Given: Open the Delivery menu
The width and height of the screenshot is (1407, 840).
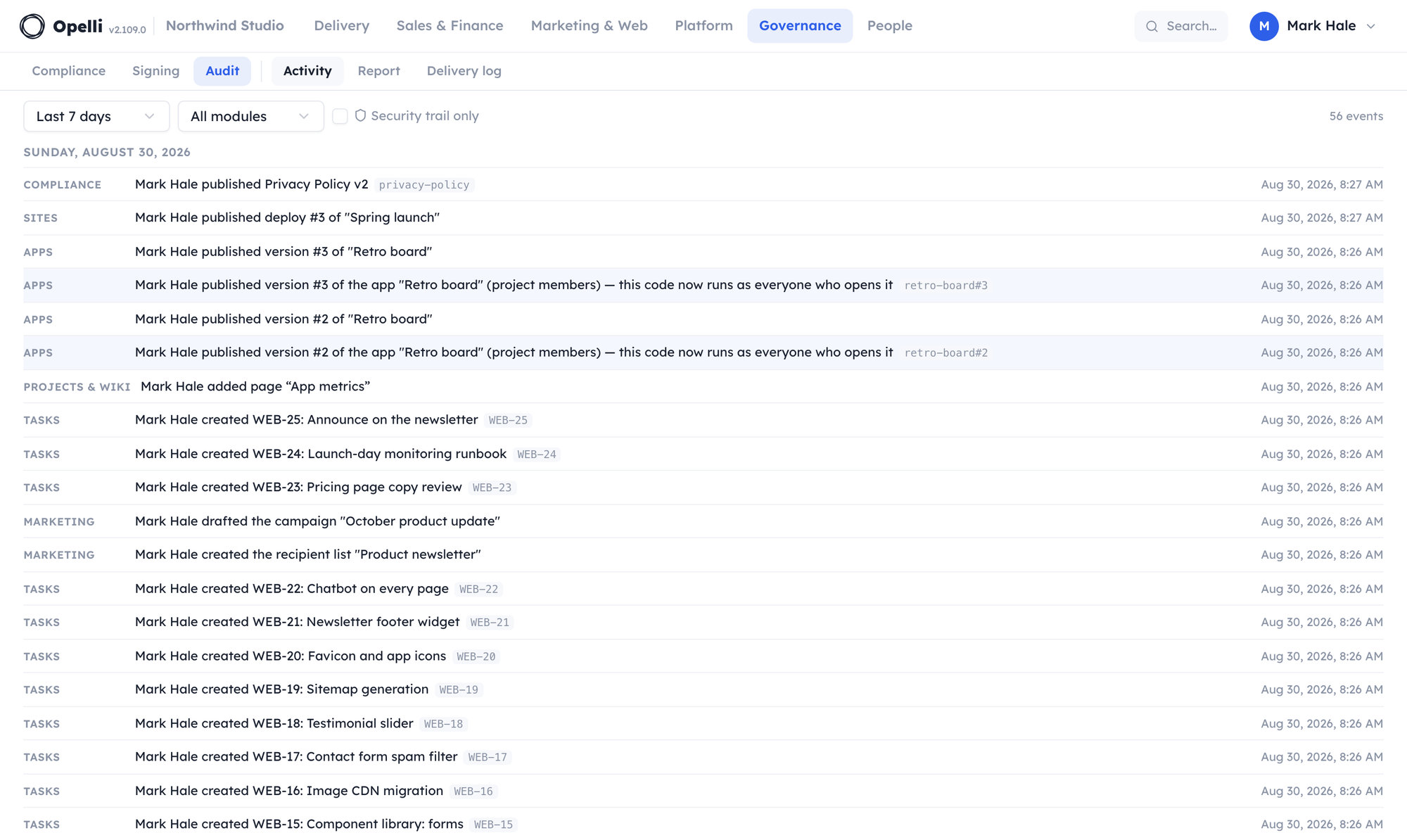Looking at the screenshot, I should tap(341, 26).
